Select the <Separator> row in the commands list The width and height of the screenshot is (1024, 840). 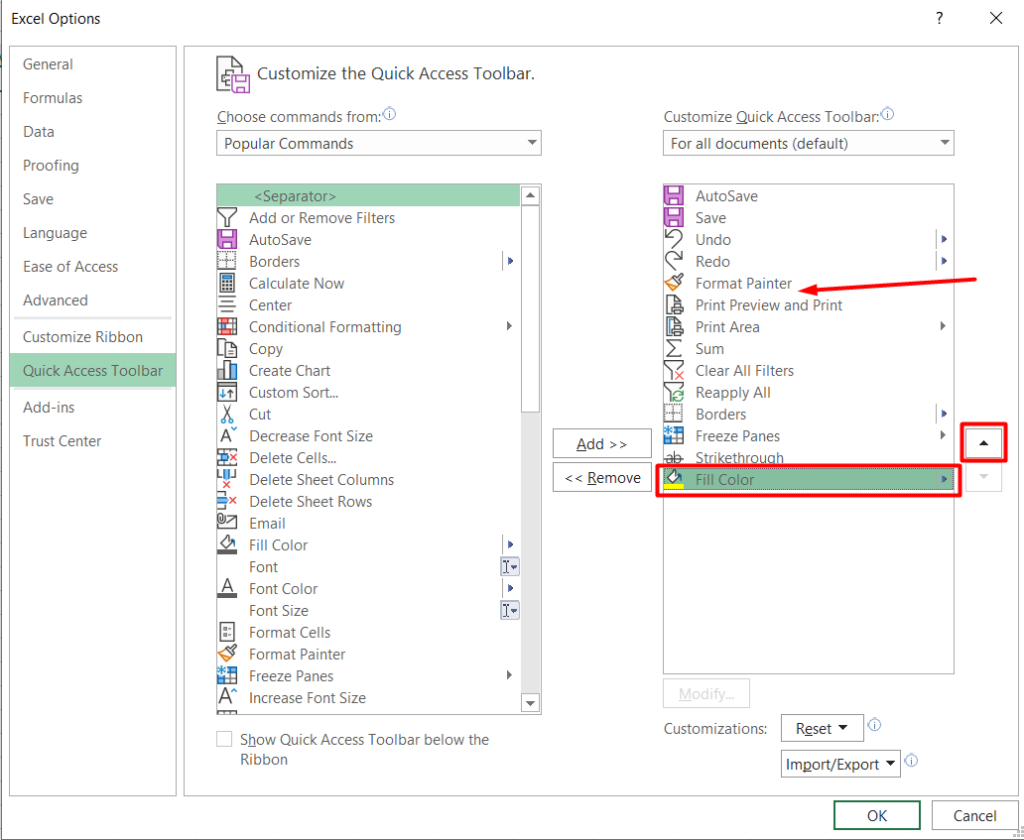pyautogui.click(x=368, y=196)
